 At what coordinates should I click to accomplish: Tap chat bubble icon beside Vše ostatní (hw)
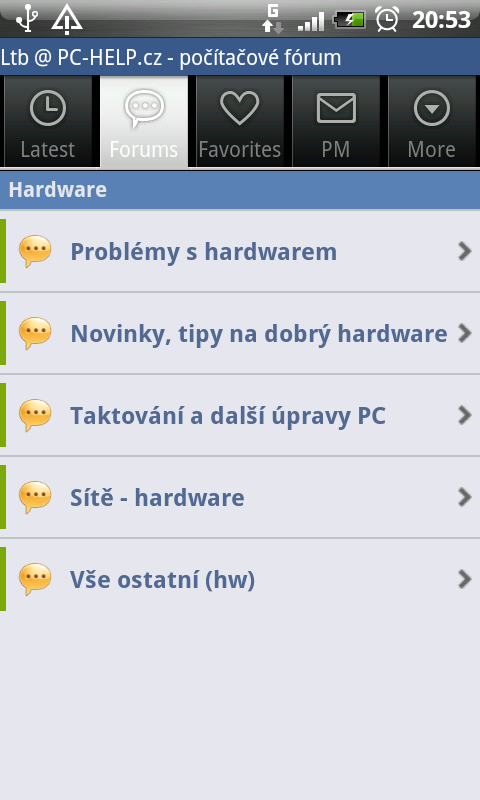[35, 579]
